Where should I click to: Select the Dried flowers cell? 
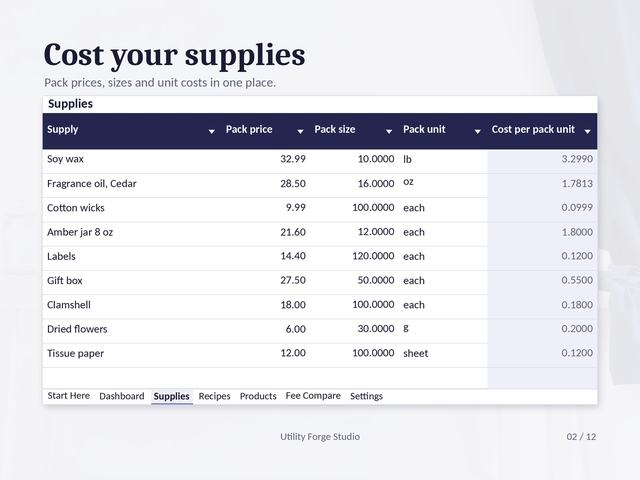132,329
